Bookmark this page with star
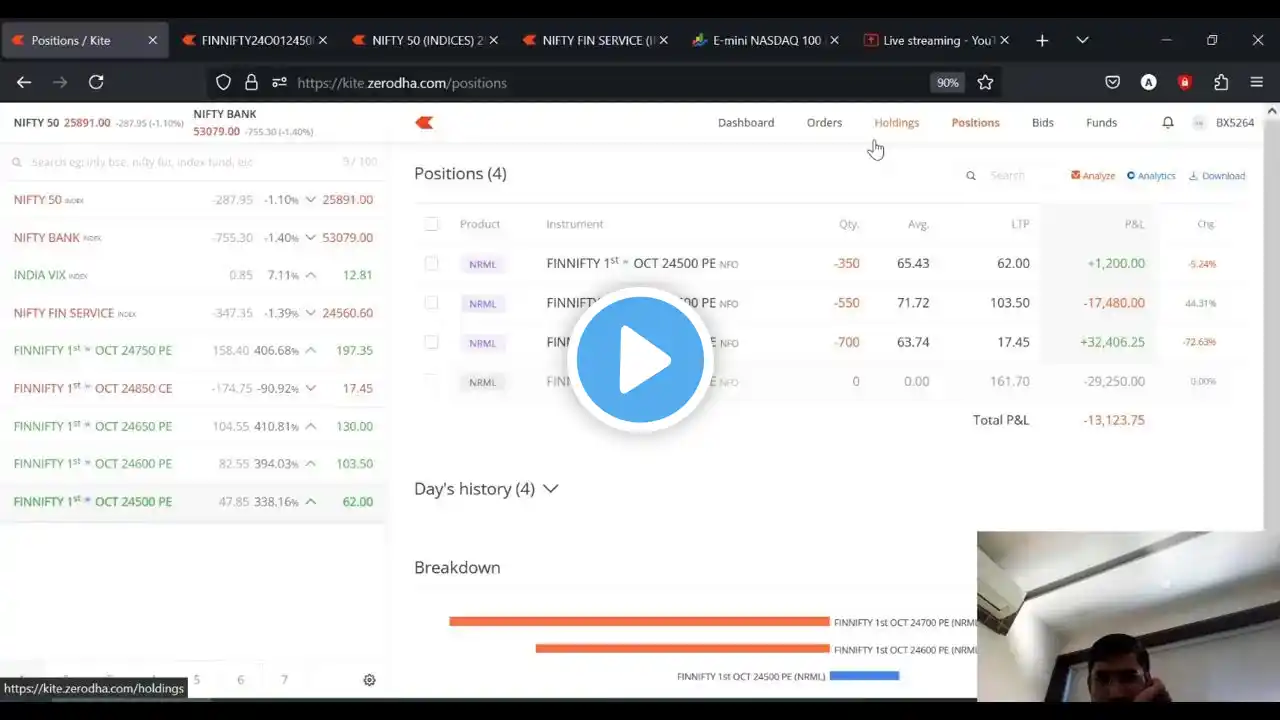The width and height of the screenshot is (1280, 720). click(x=985, y=83)
